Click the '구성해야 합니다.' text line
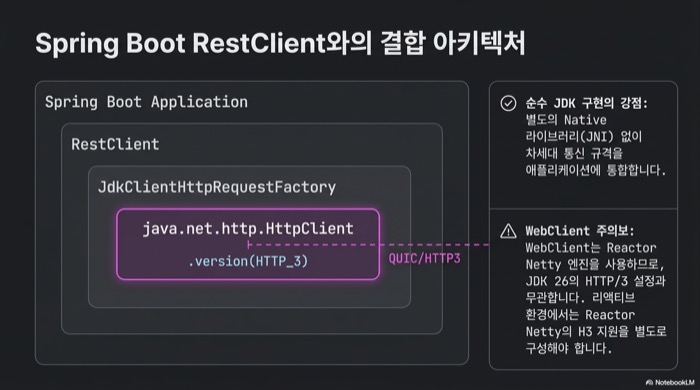The image size is (700, 390). click(x=569, y=348)
